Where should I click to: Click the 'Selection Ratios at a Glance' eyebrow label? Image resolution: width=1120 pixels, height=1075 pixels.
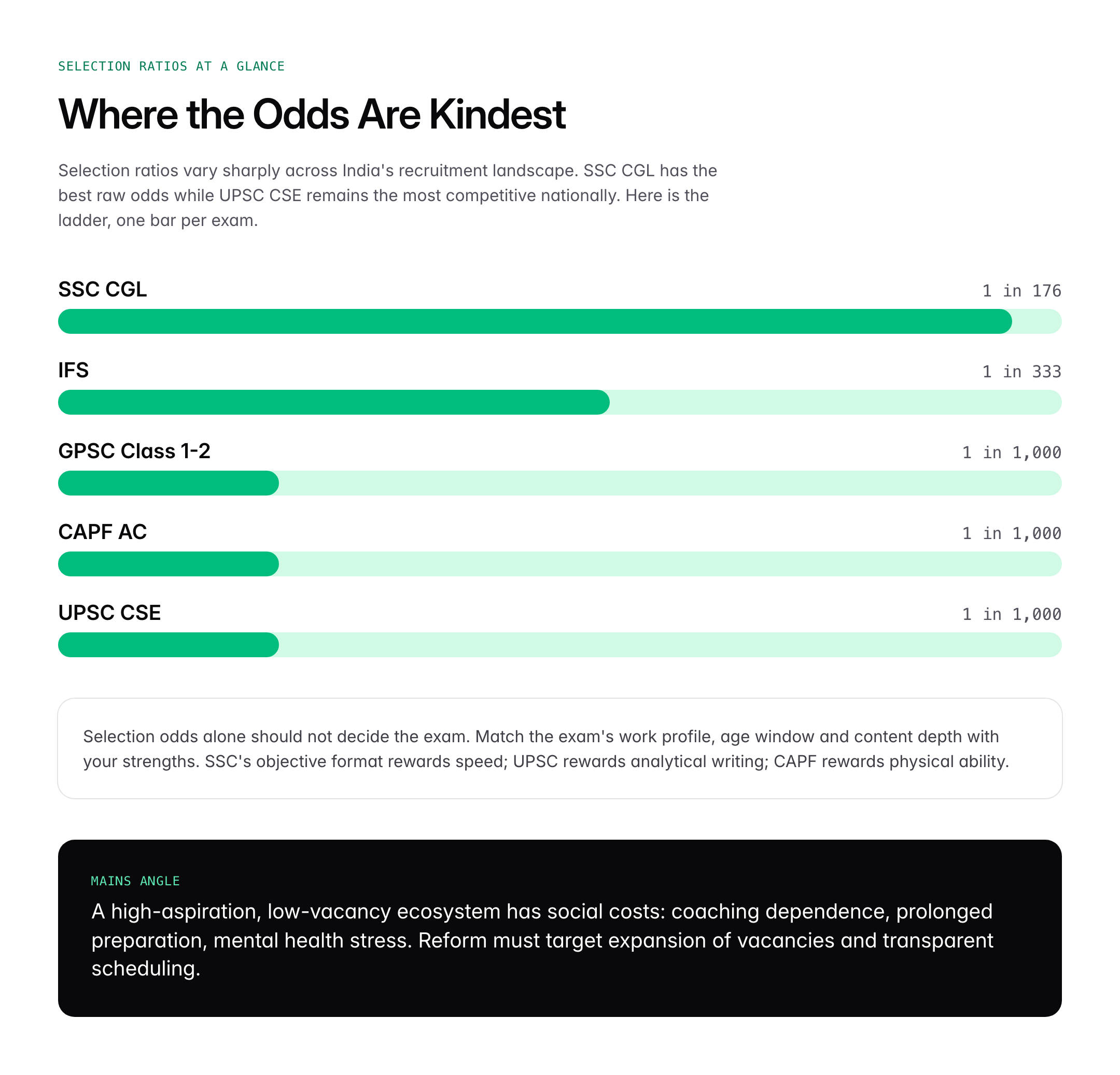171,66
